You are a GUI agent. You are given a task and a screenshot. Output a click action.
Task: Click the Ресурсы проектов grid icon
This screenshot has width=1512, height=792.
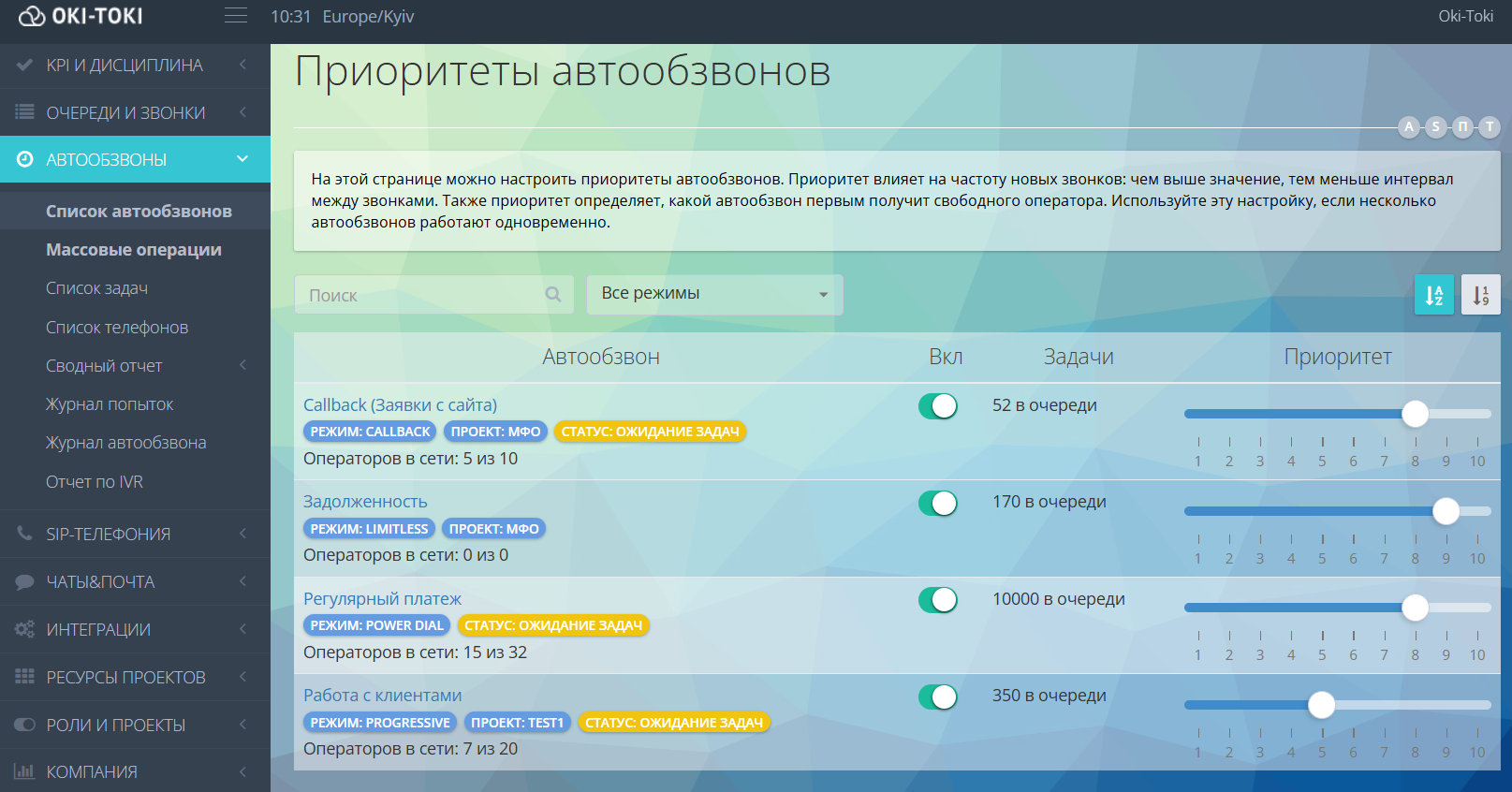tap(25, 676)
